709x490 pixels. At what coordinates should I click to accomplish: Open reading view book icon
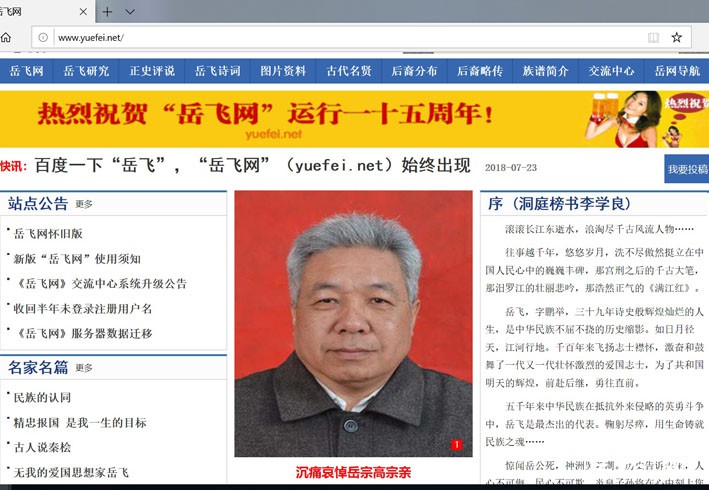coord(653,38)
